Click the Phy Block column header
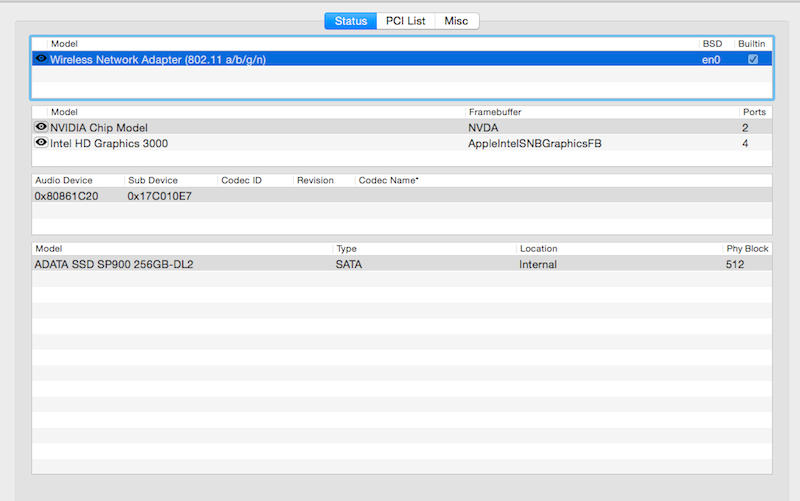800x501 pixels. (747, 248)
